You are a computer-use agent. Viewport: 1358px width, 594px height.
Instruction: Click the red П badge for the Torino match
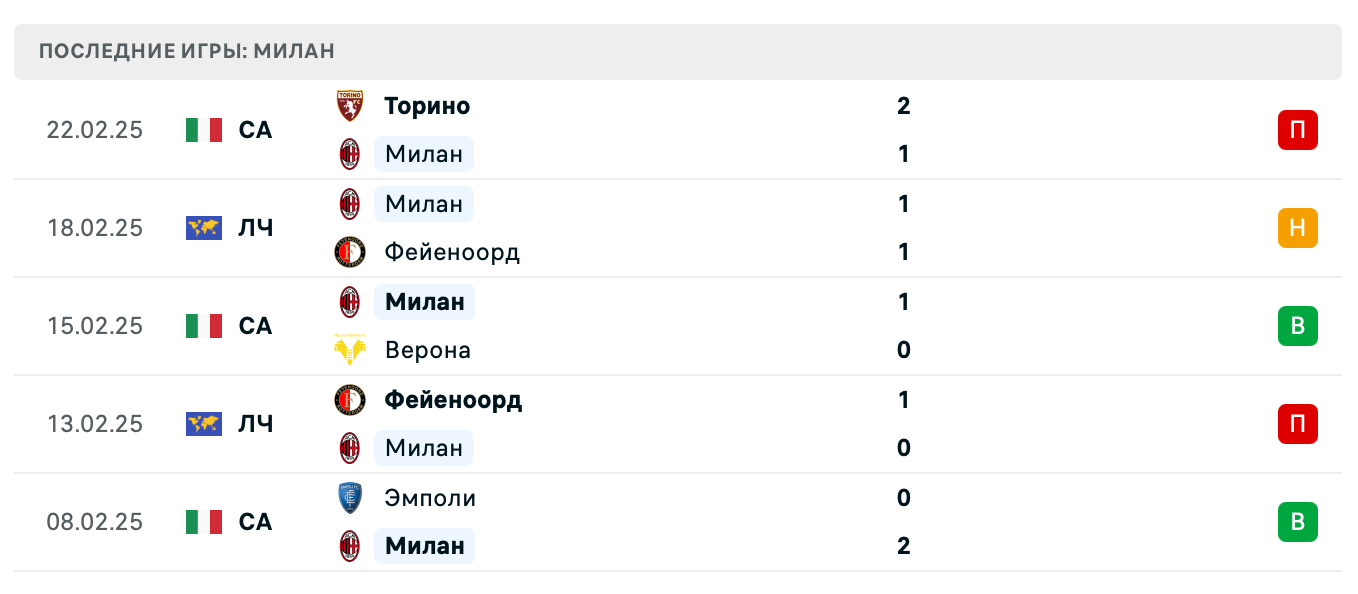point(1297,130)
